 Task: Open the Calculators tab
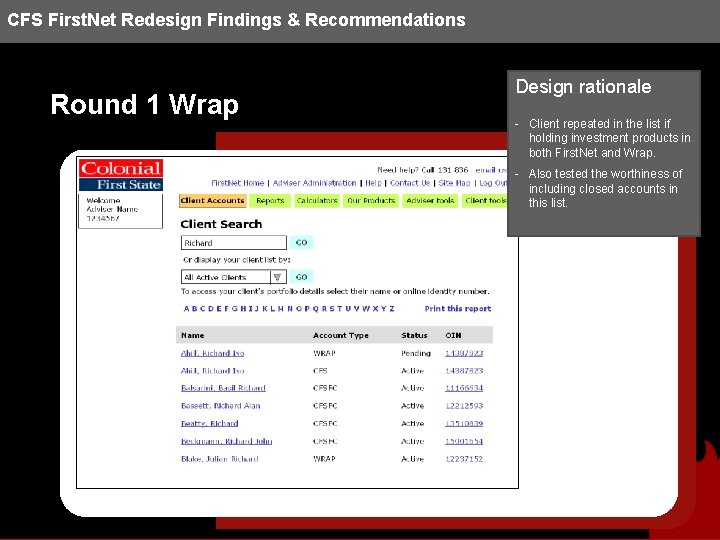[x=317, y=201]
